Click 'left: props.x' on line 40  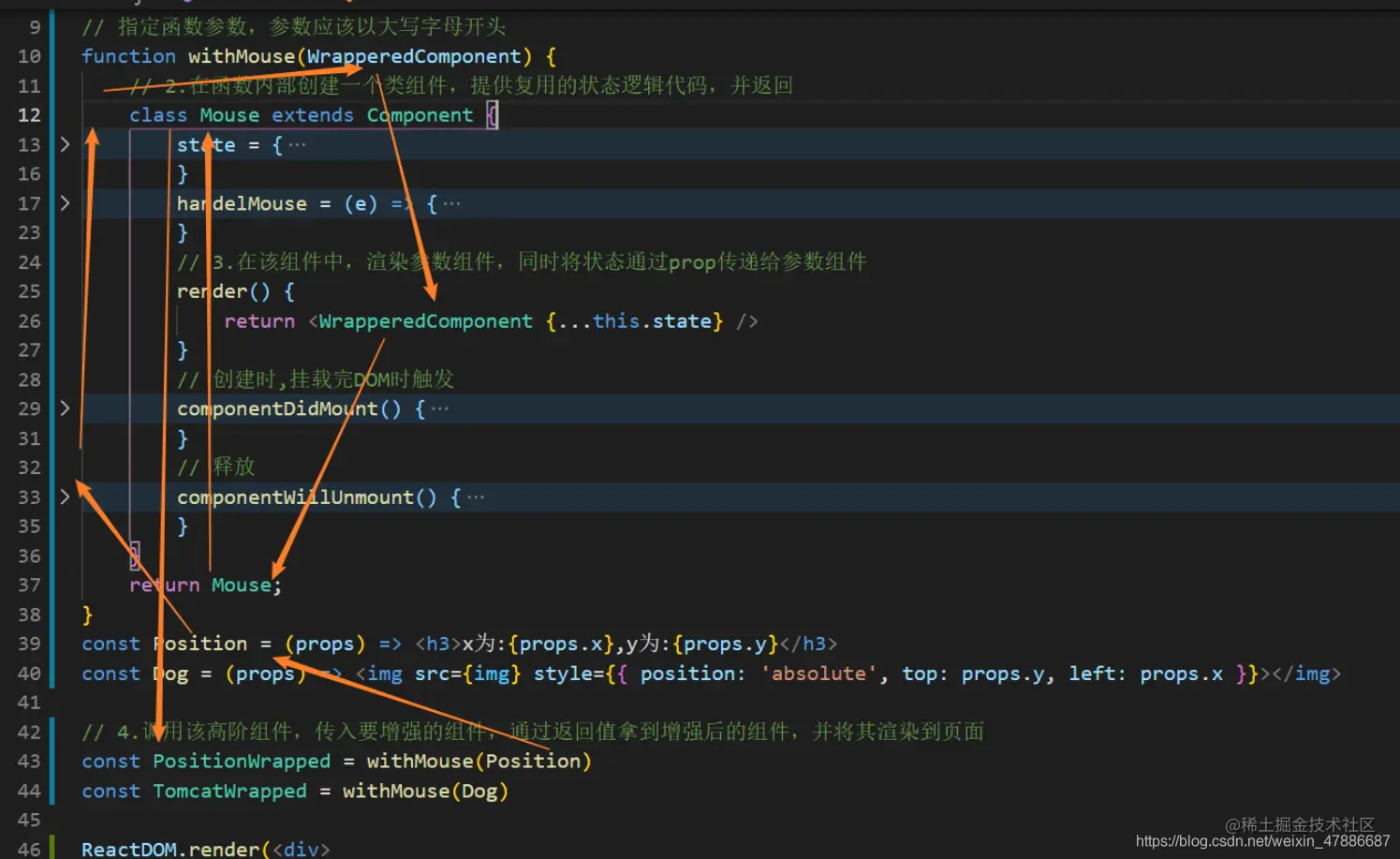pyautogui.click(x=1146, y=674)
